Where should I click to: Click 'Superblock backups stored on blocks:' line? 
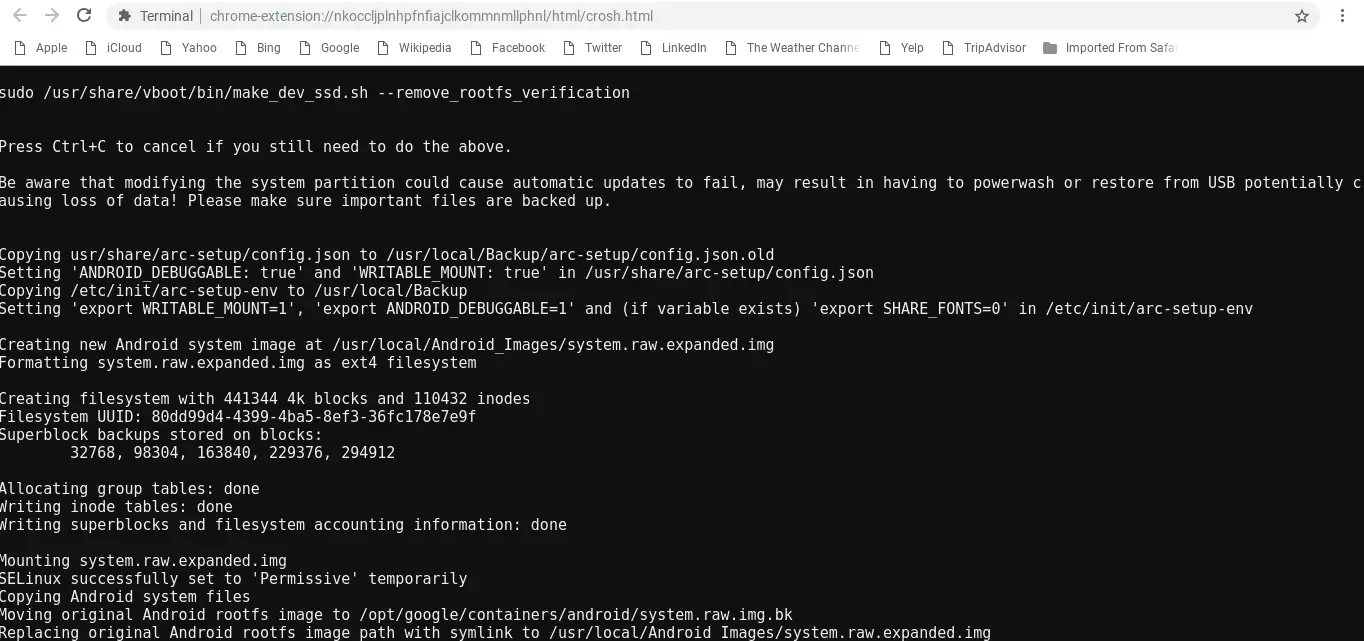pos(161,434)
